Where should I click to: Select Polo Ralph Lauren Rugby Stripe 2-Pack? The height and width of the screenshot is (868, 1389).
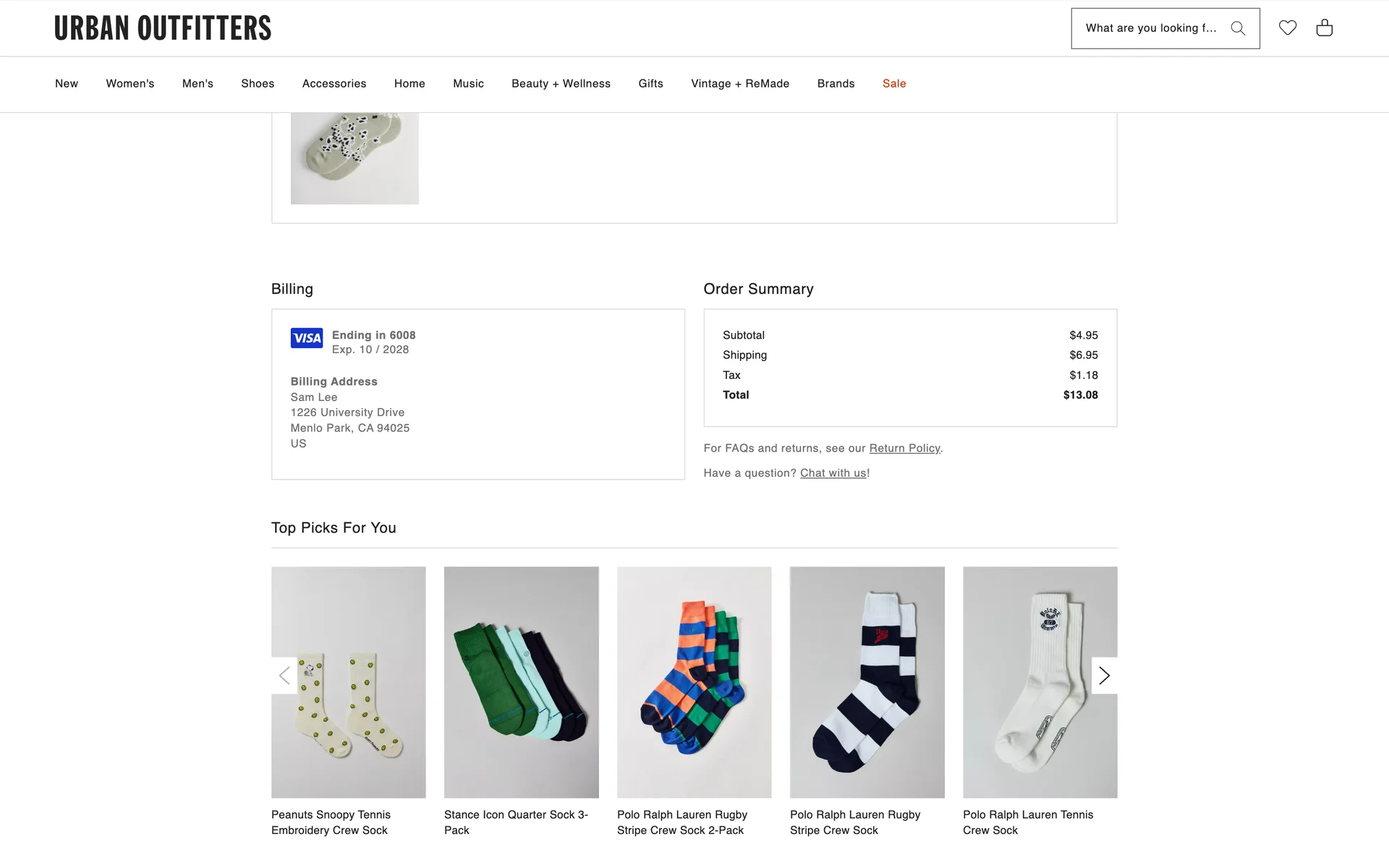click(x=694, y=682)
